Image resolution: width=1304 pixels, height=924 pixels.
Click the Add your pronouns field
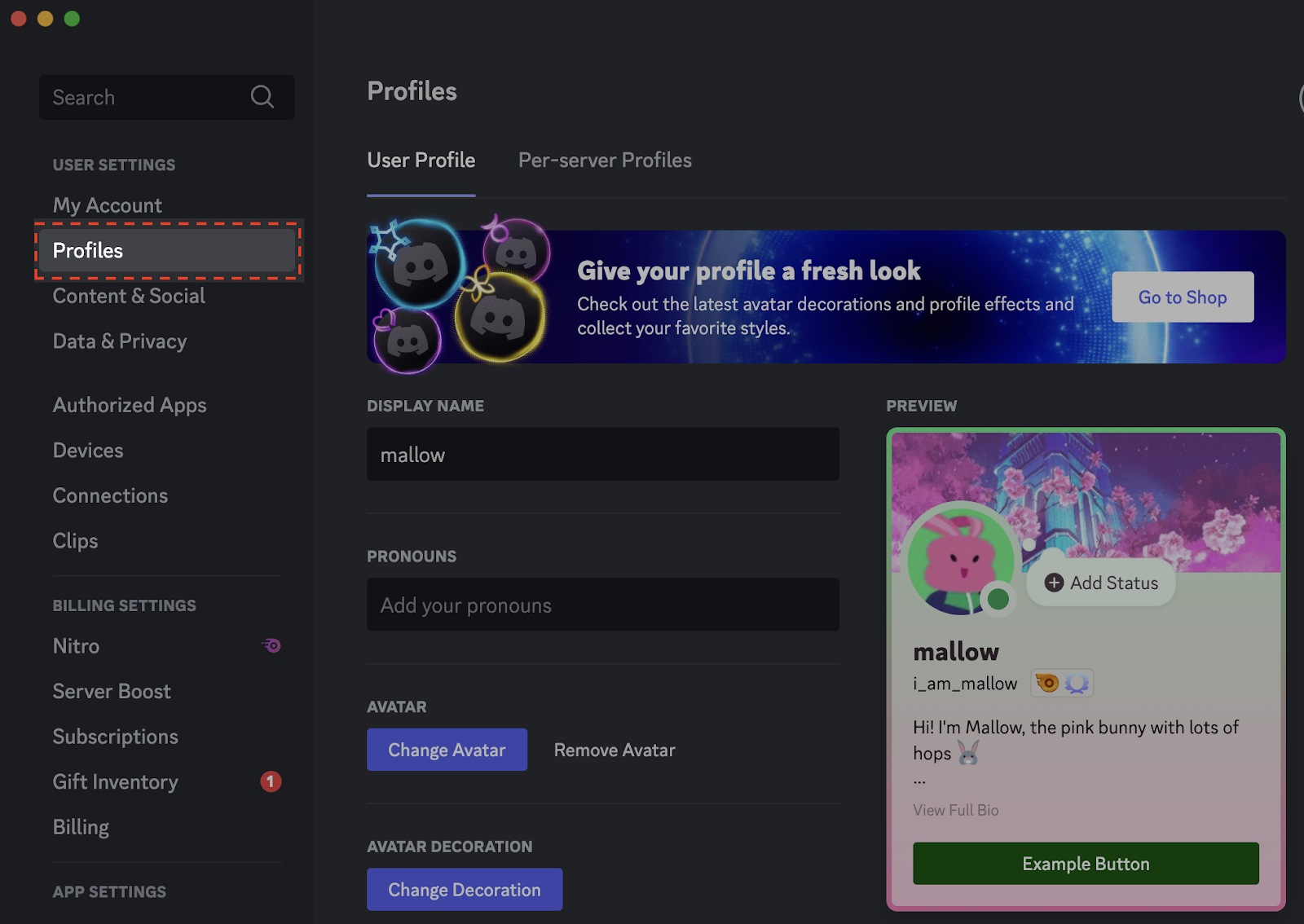pos(603,605)
